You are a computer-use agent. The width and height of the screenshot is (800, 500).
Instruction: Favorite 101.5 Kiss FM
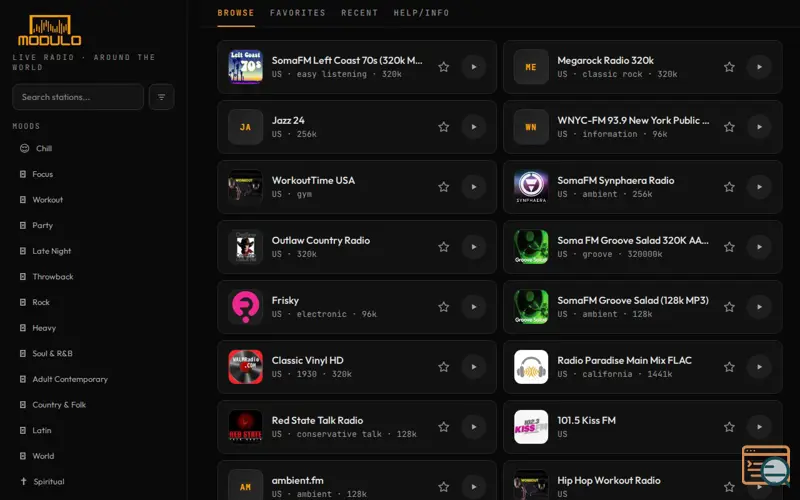click(730, 427)
